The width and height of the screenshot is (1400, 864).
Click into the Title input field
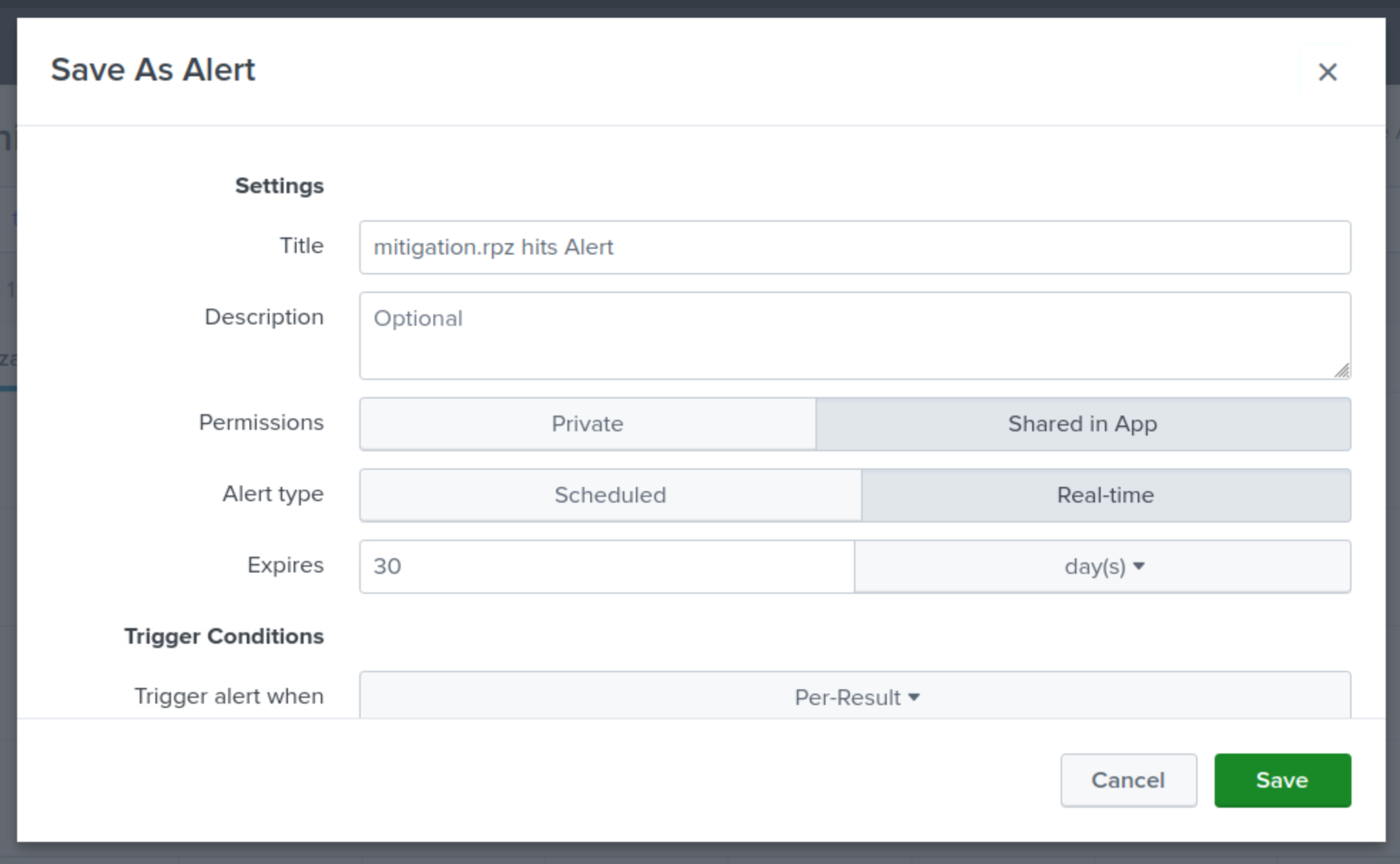pos(854,247)
